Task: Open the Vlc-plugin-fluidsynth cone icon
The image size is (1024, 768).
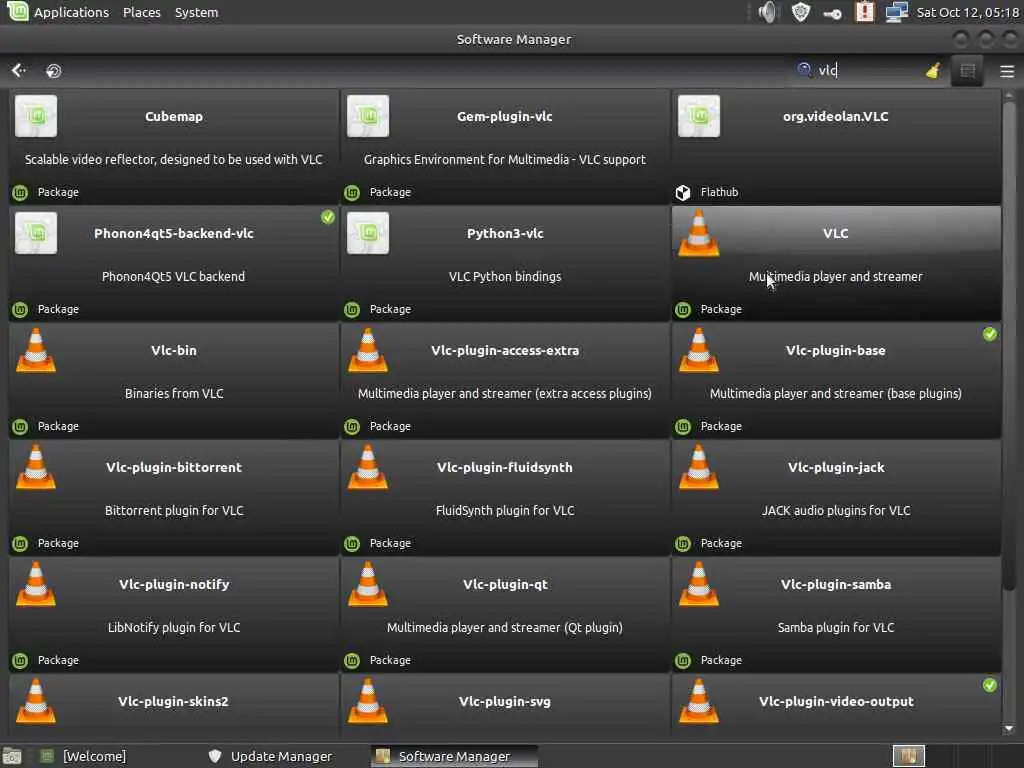Action: [368, 467]
